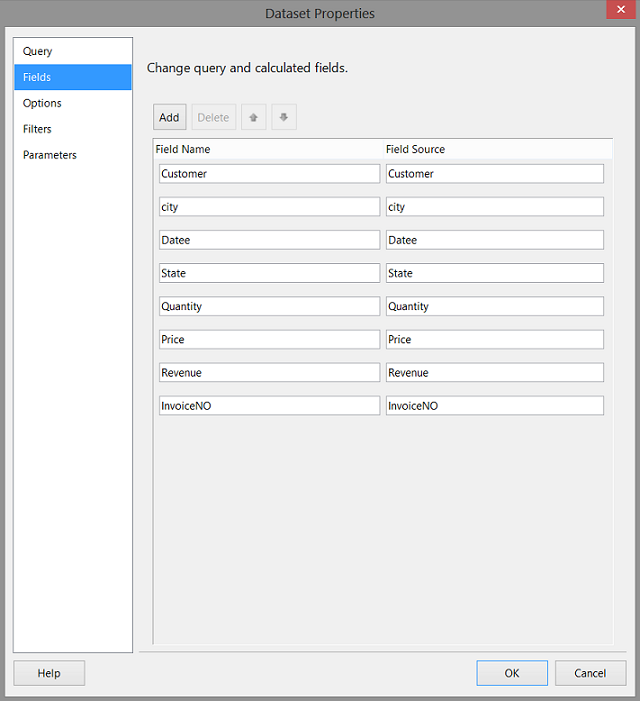
Task: Switch to the Options page
Action: [42, 103]
